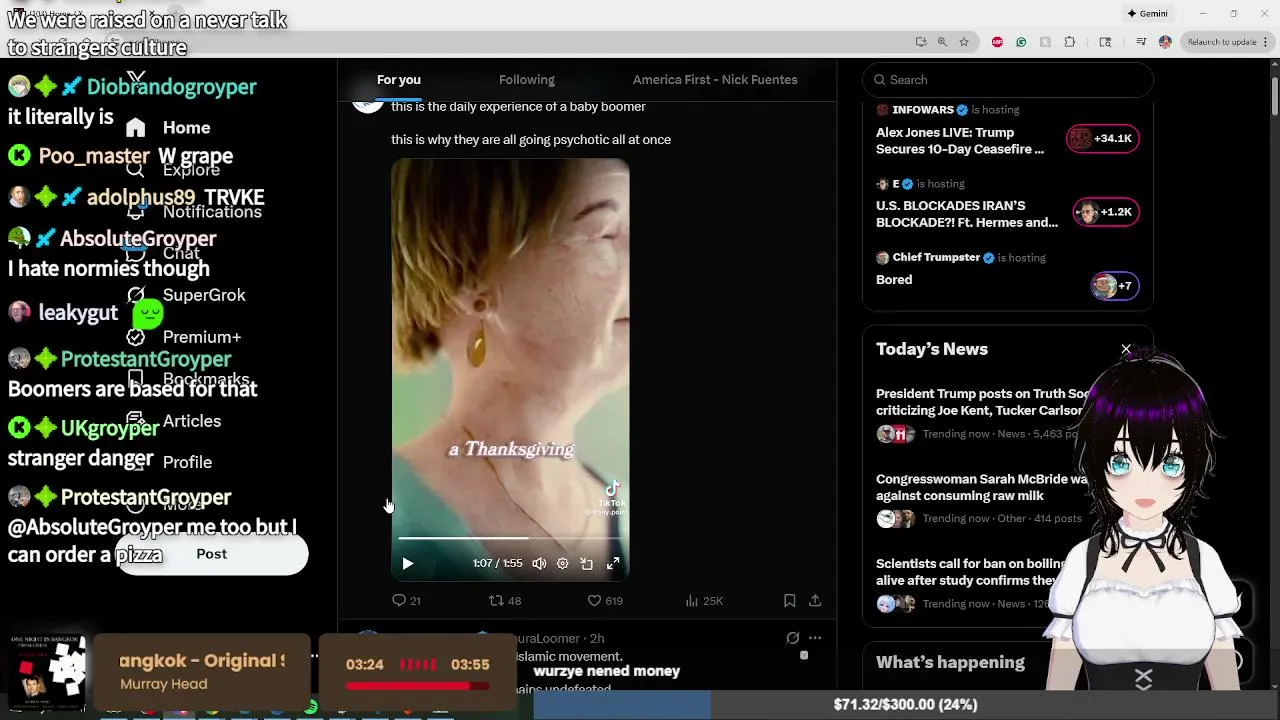1280x720 pixels.
Task: Reply to post with 21 comments
Action: (x=406, y=601)
